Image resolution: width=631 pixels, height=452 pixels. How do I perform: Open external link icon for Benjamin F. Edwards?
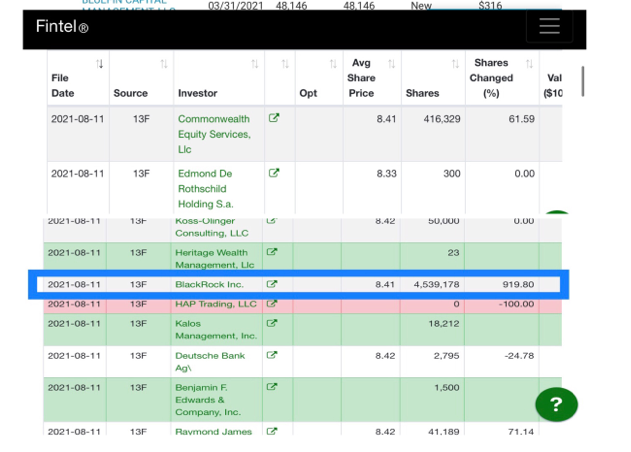[271, 387]
